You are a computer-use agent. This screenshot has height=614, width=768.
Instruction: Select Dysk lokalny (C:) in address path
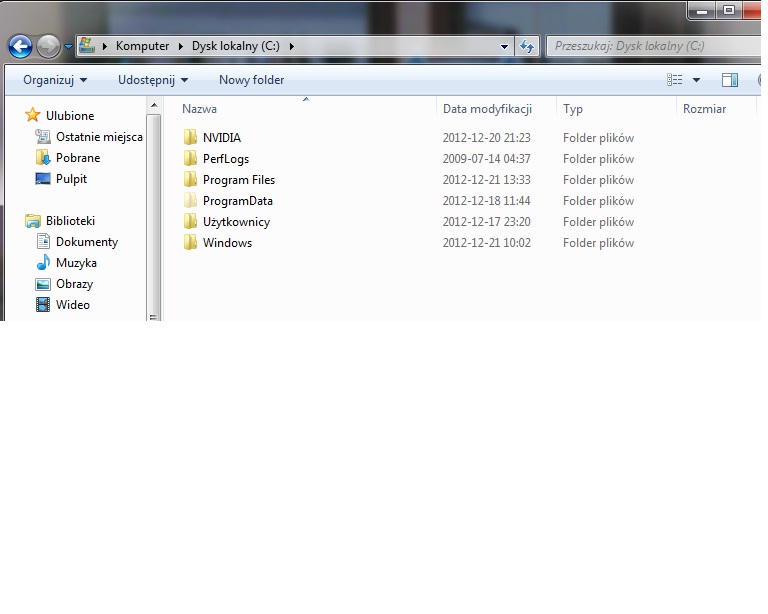coord(236,46)
